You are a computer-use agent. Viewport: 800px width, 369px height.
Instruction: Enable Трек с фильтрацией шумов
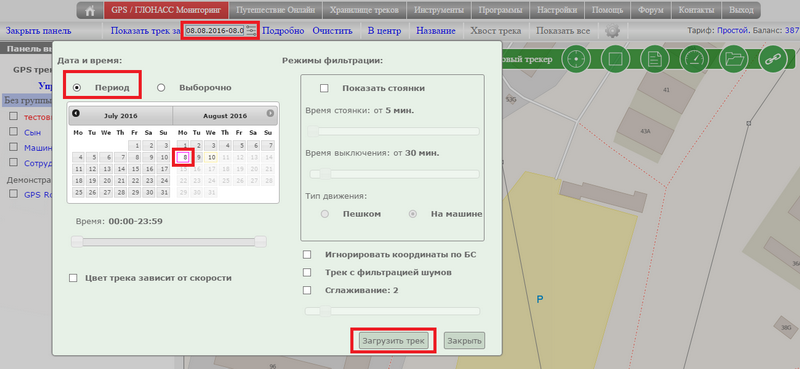click(307, 273)
